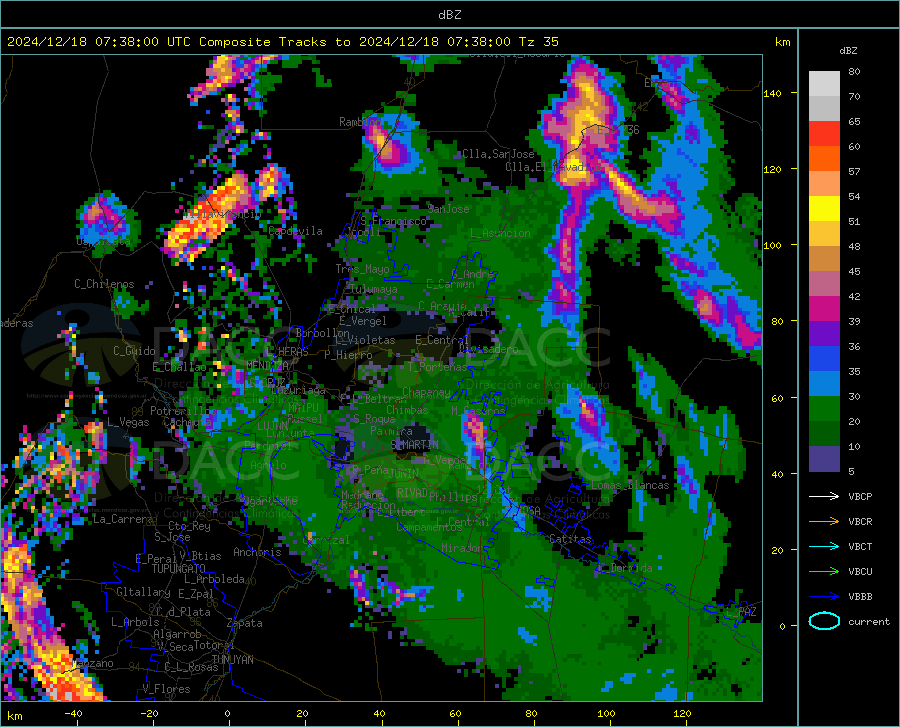Click the 'Tres_Mayo' label on map
This screenshot has width=900, height=727.
coord(363,269)
